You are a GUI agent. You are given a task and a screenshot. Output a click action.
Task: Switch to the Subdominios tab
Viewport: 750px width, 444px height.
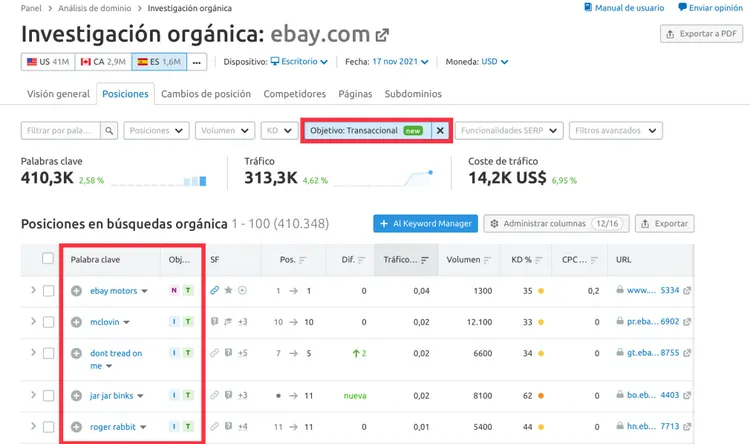point(413,94)
